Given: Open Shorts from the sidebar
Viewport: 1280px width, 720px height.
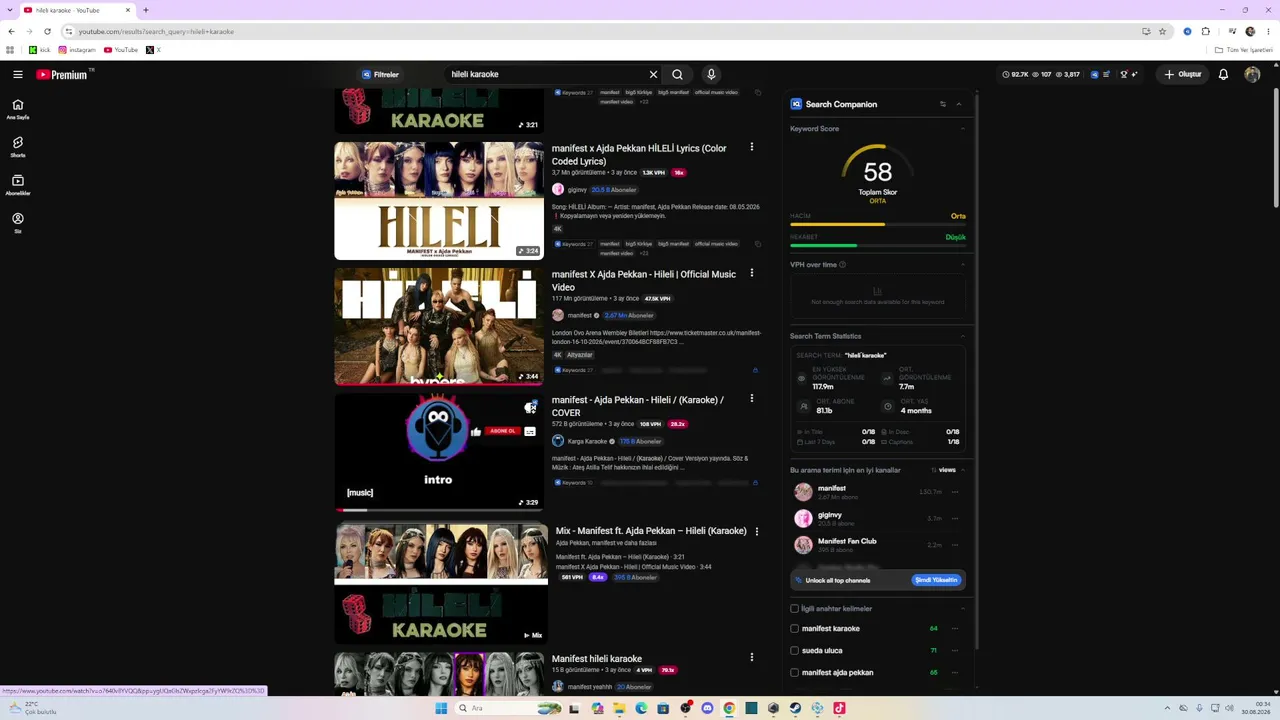Looking at the screenshot, I should point(18,147).
